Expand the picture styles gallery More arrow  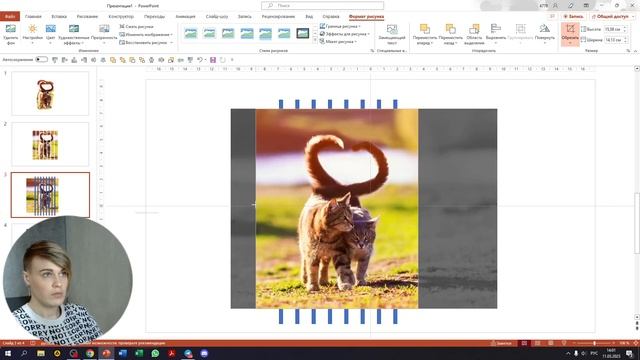click(x=315, y=41)
